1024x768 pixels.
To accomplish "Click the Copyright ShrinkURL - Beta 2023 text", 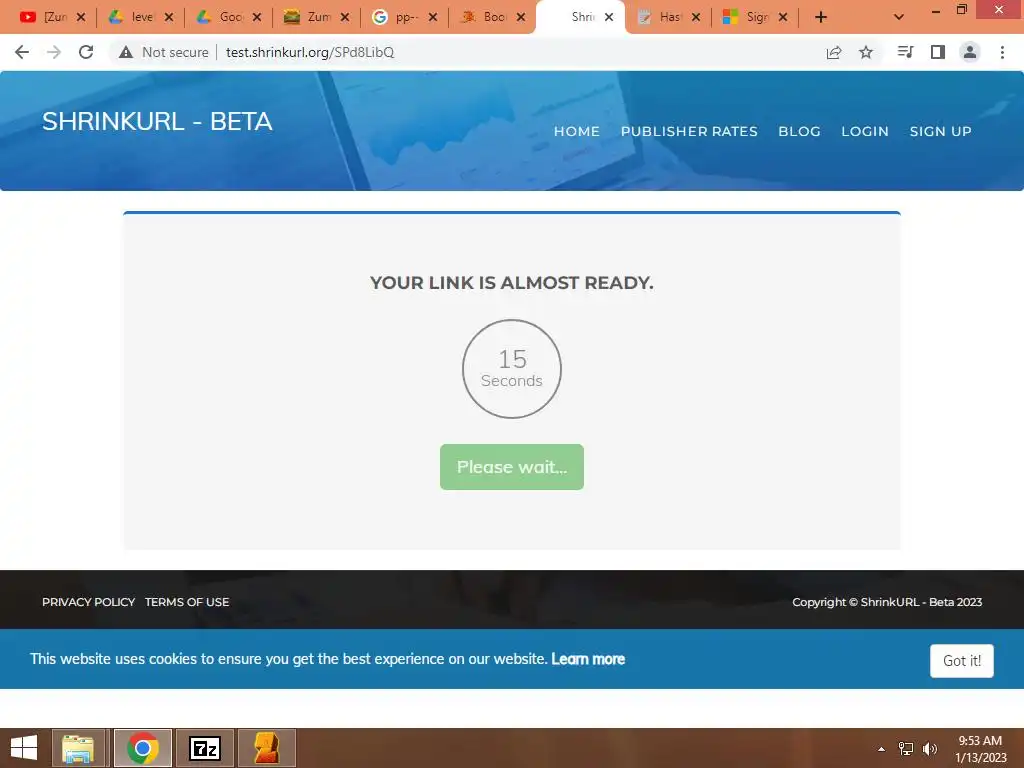I will click(887, 602).
